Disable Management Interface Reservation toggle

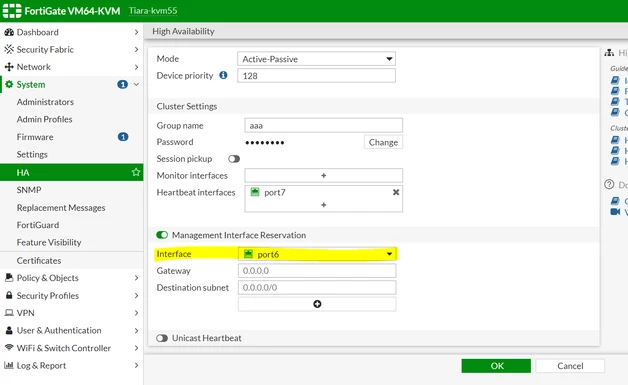coord(162,235)
